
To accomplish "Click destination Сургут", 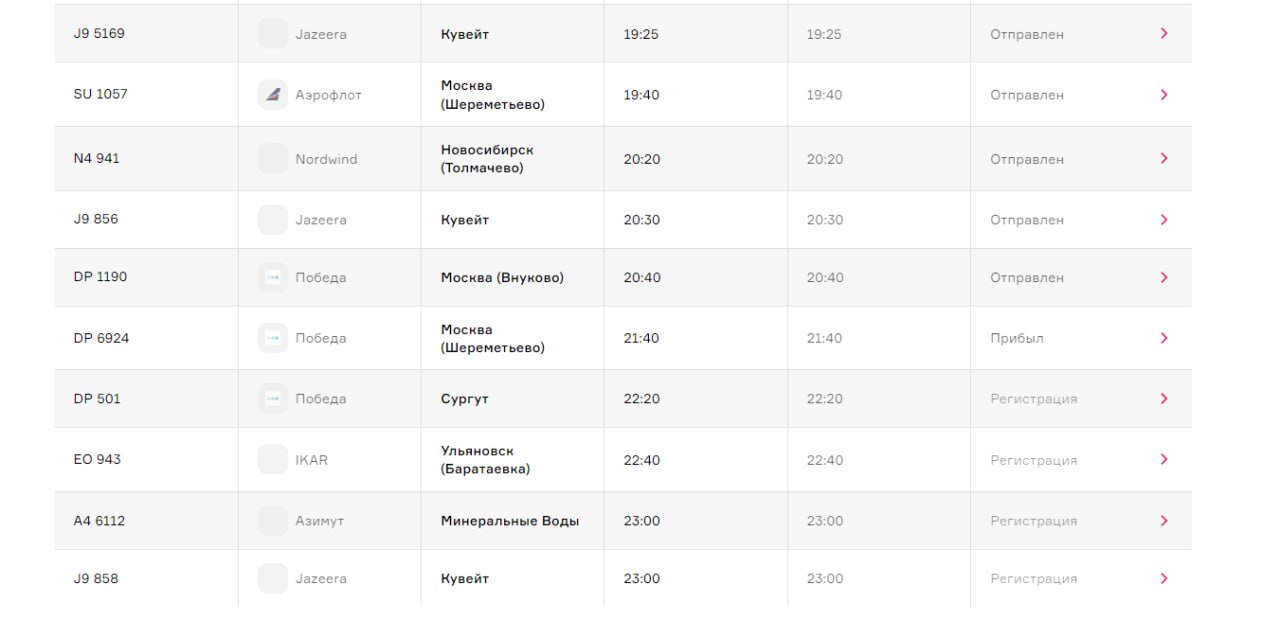I will [465, 399].
